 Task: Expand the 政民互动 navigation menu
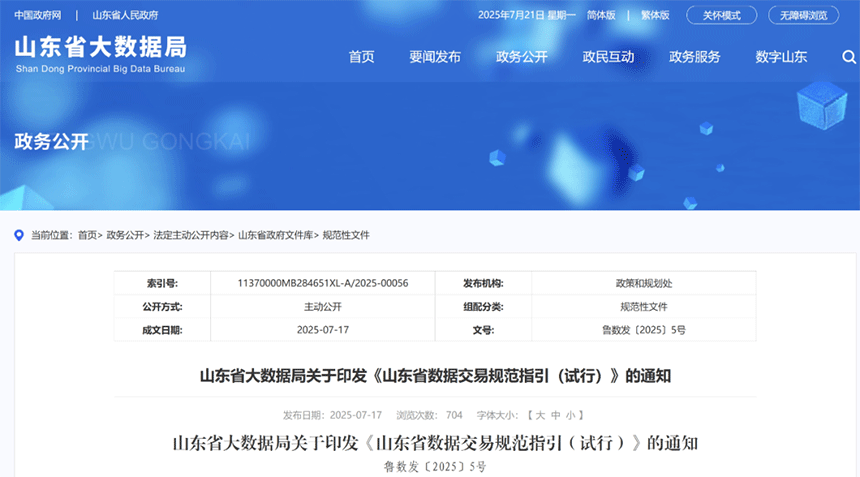608,57
